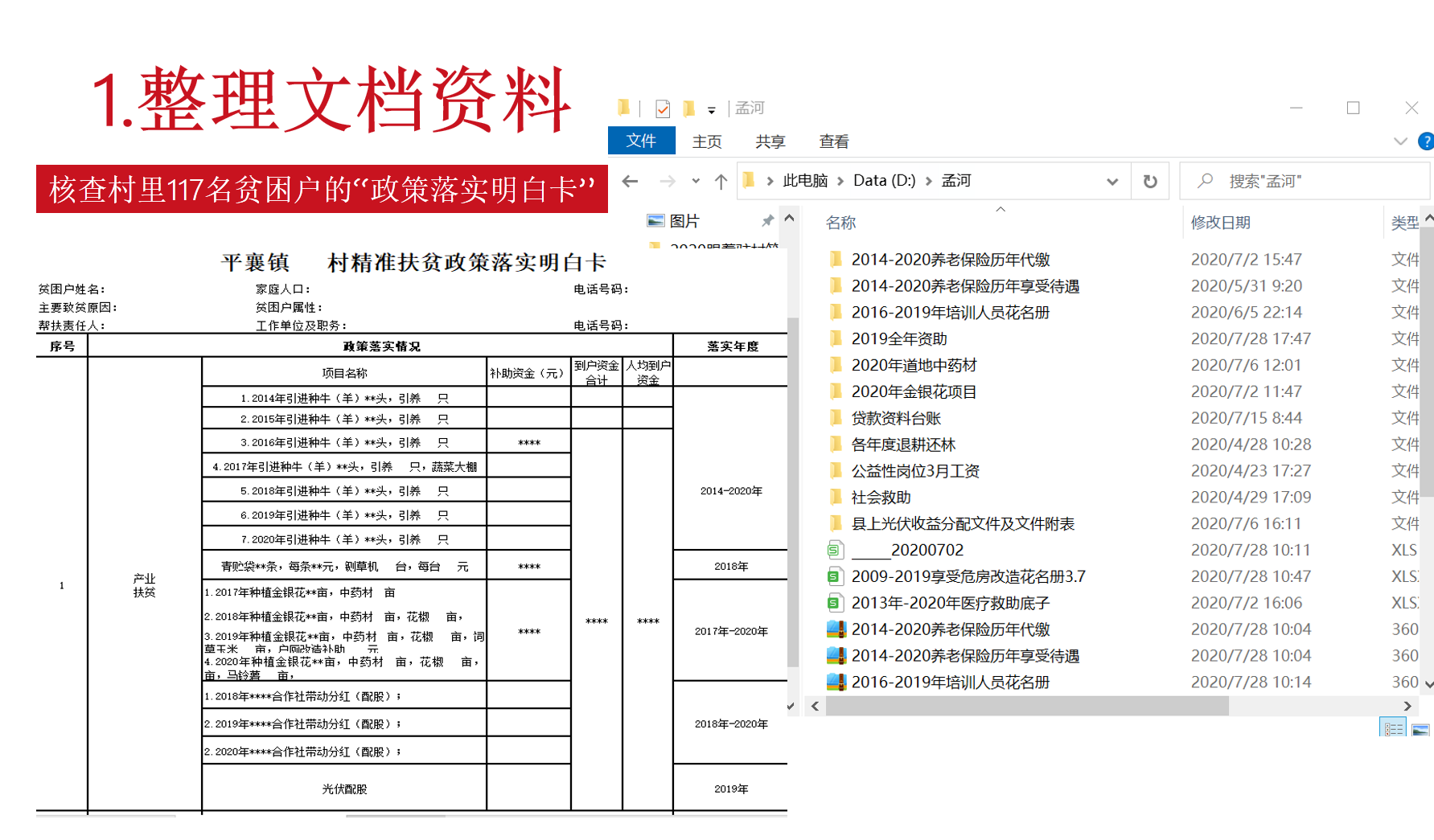Open the Help question mark icon
The image size is (1434, 840).
(1426, 141)
